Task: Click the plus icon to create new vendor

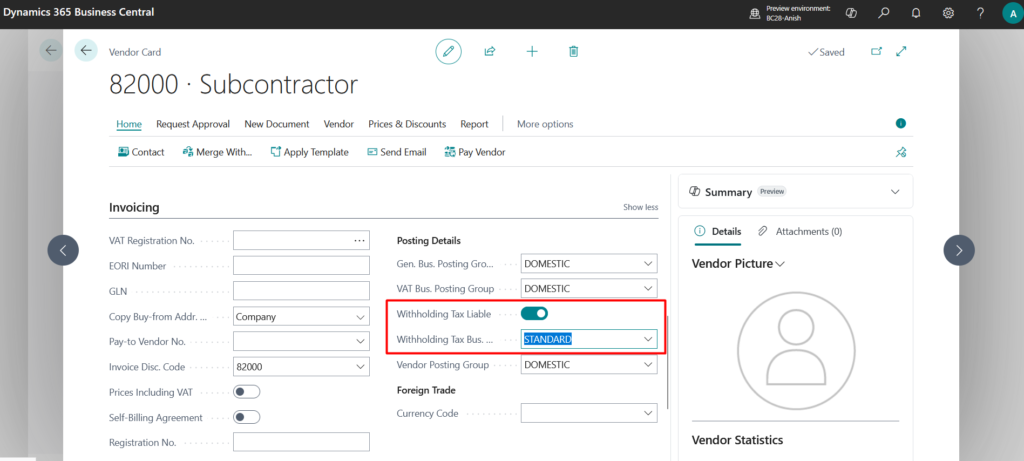Action: (532, 51)
